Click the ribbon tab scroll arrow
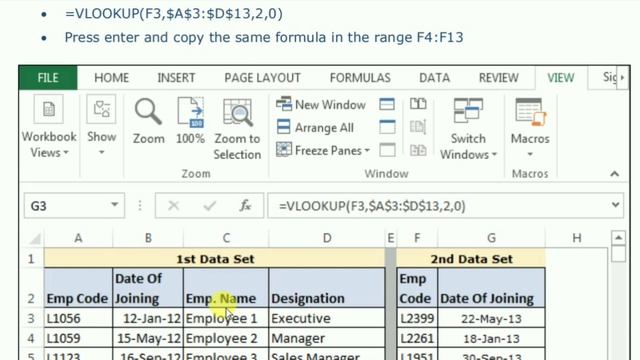The width and height of the screenshot is (640, 360). 622,78
